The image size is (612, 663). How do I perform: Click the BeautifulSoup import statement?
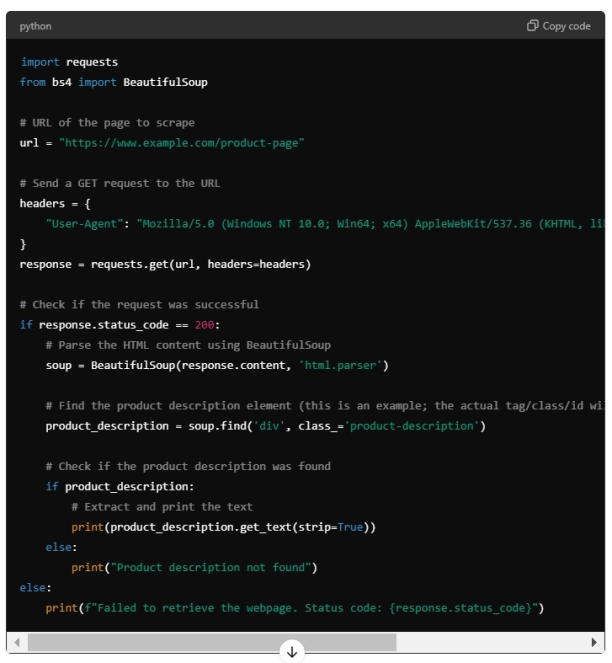[x=113, y=82]
